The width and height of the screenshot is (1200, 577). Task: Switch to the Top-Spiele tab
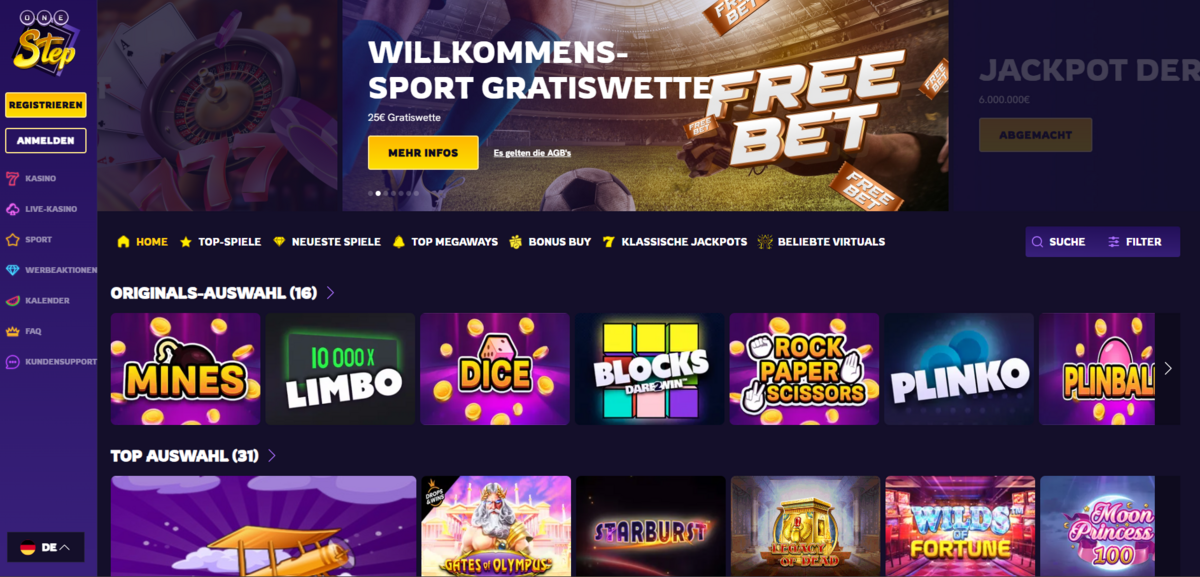(220, 242)
